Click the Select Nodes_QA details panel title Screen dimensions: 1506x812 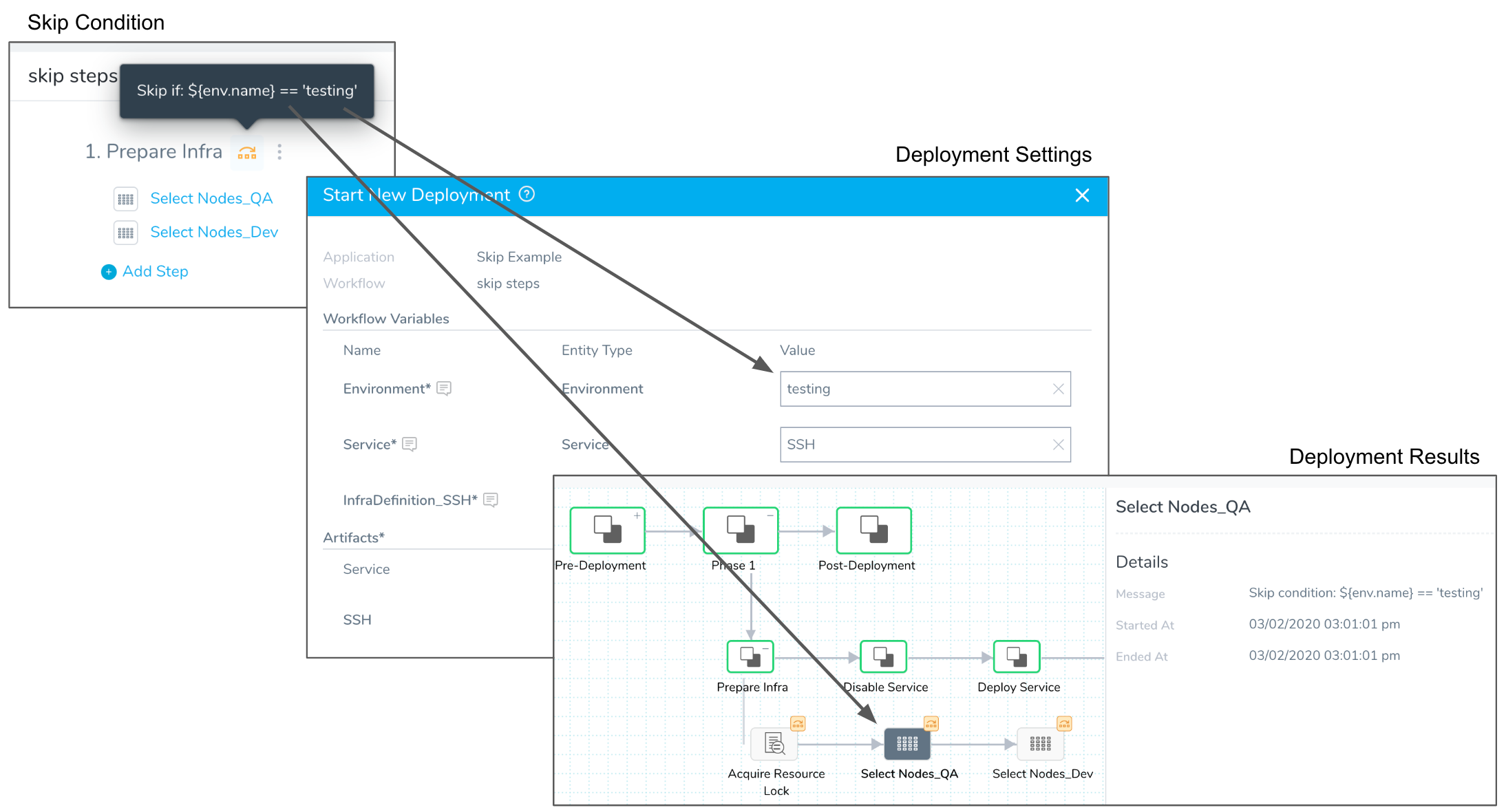(1182, 507)
